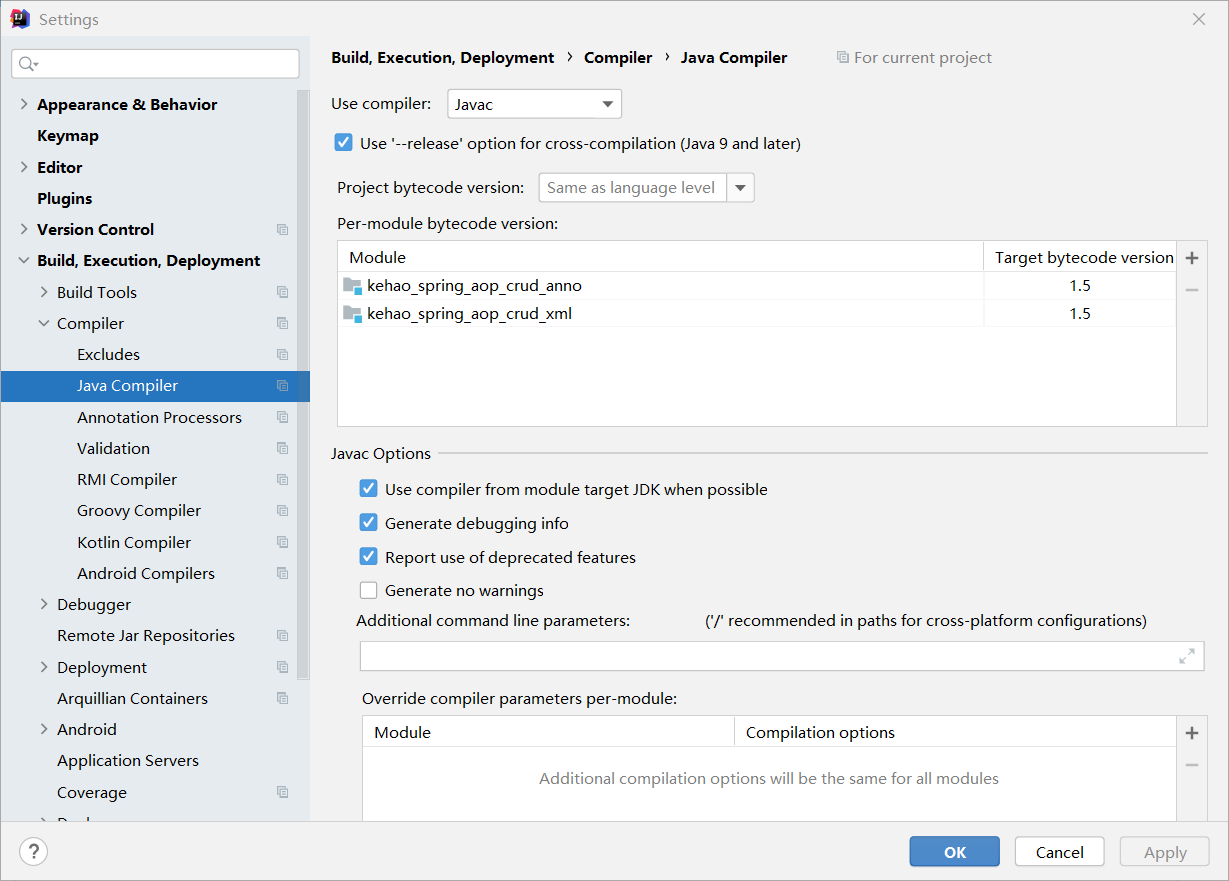Image resolution: width=1229 pixels, height=881 pixels.
Task: Click add button for override compiler parameters
Action: click(x=1191, y=733)
